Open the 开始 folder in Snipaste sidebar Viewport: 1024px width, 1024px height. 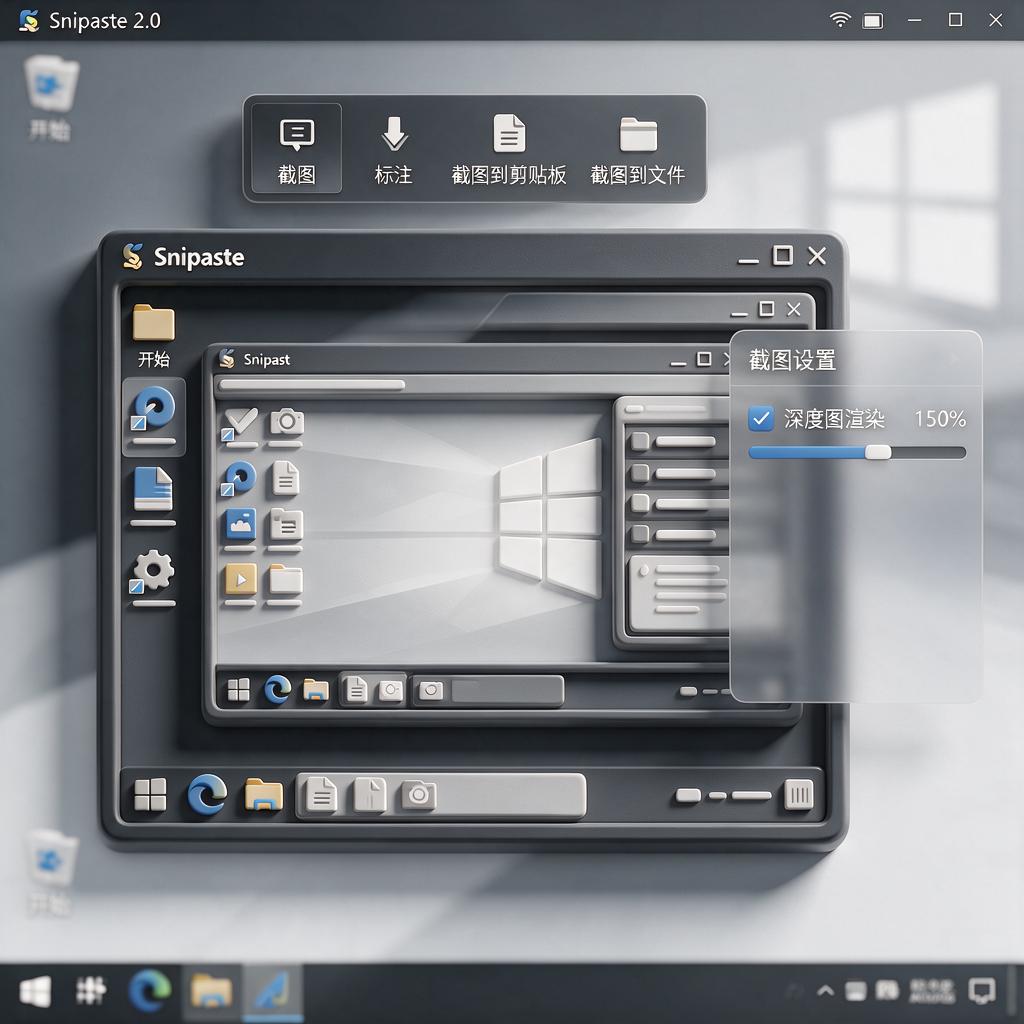153,336
